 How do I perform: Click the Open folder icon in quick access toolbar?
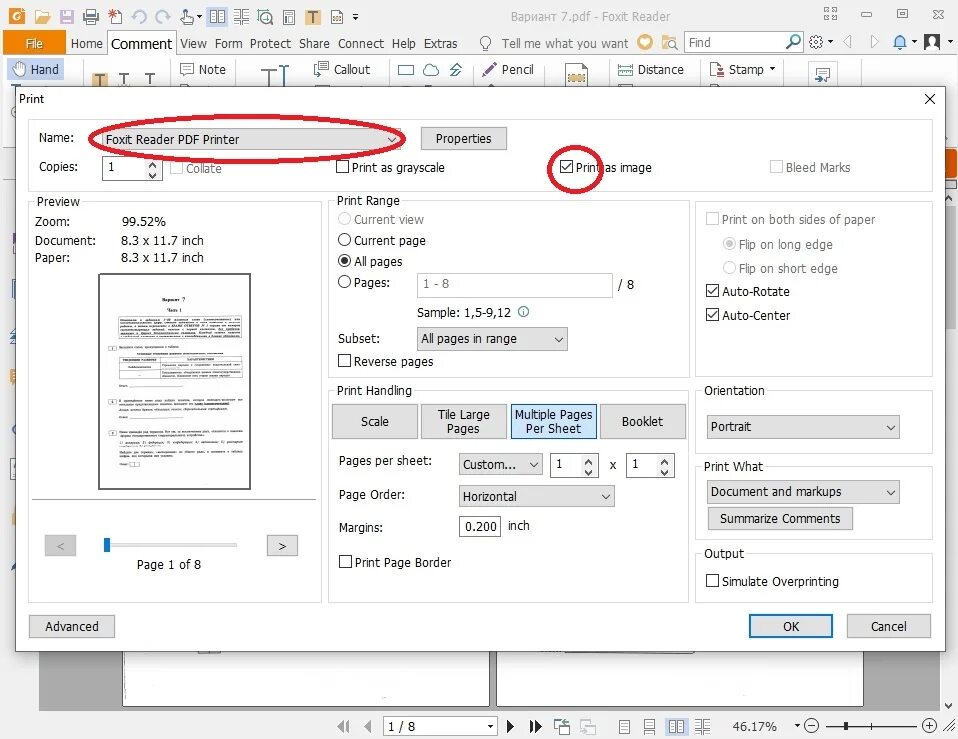click(42, 16)
